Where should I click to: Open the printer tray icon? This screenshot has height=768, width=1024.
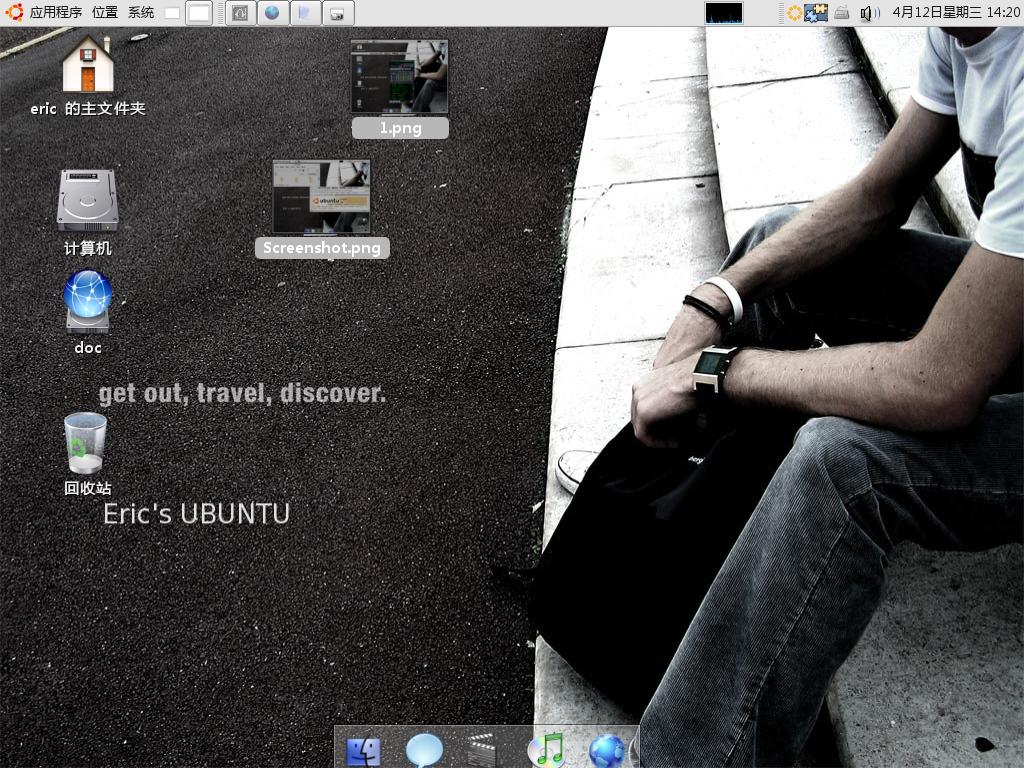pyautogui.click(x=842, y=13)
